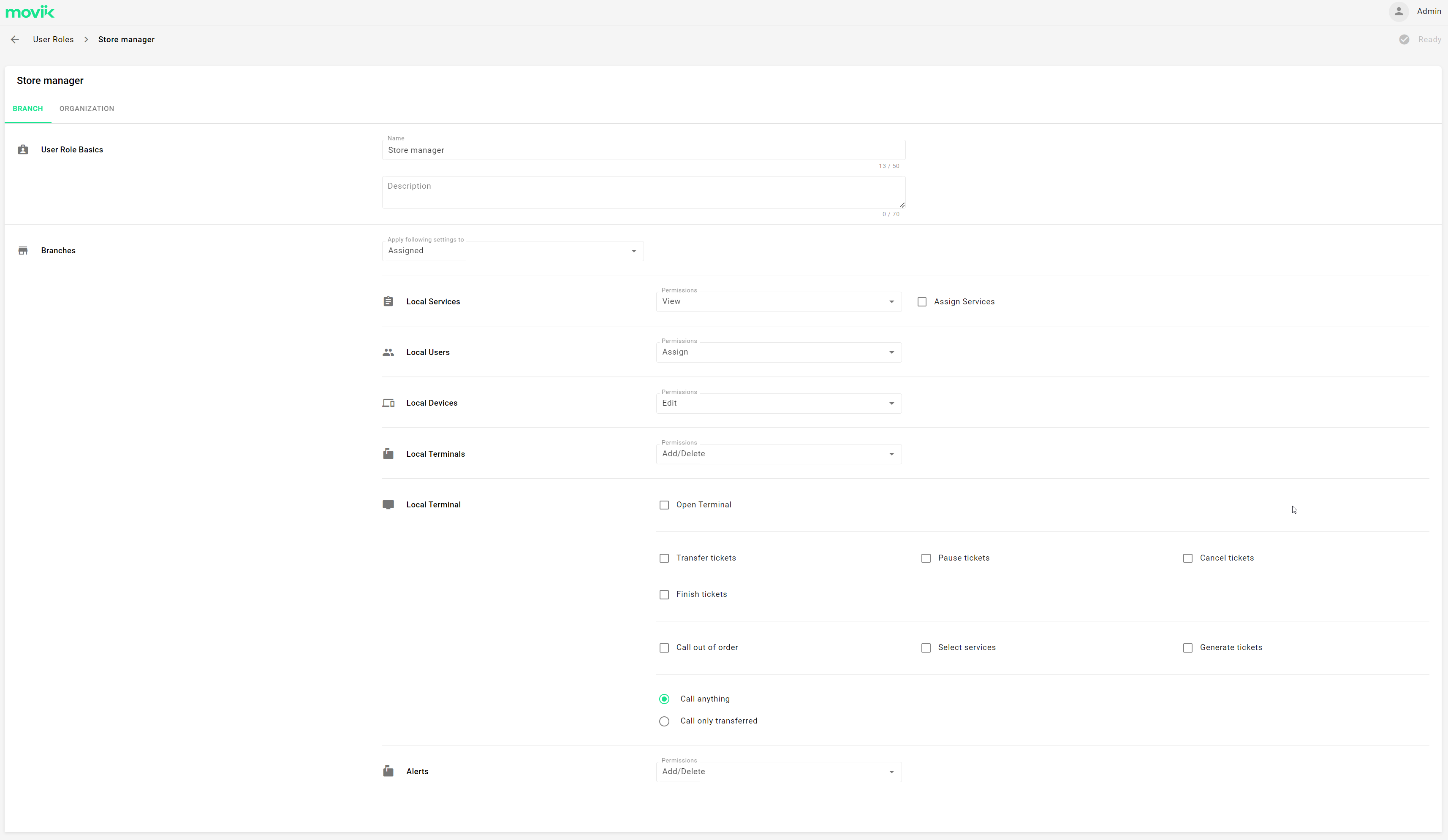Viewport: 1448px width, 840px height.
Task: Click the movik logo
Action: click(x=30, y=11)
